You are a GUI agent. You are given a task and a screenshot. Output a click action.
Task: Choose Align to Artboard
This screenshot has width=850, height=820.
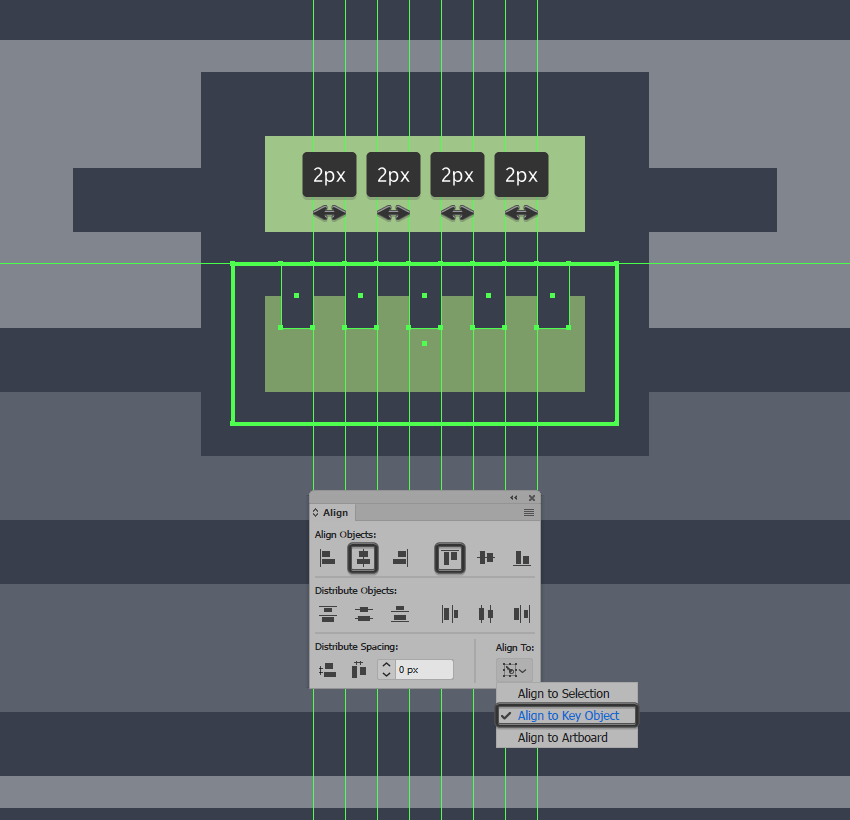pyautogui.click(x=566, y=738)
